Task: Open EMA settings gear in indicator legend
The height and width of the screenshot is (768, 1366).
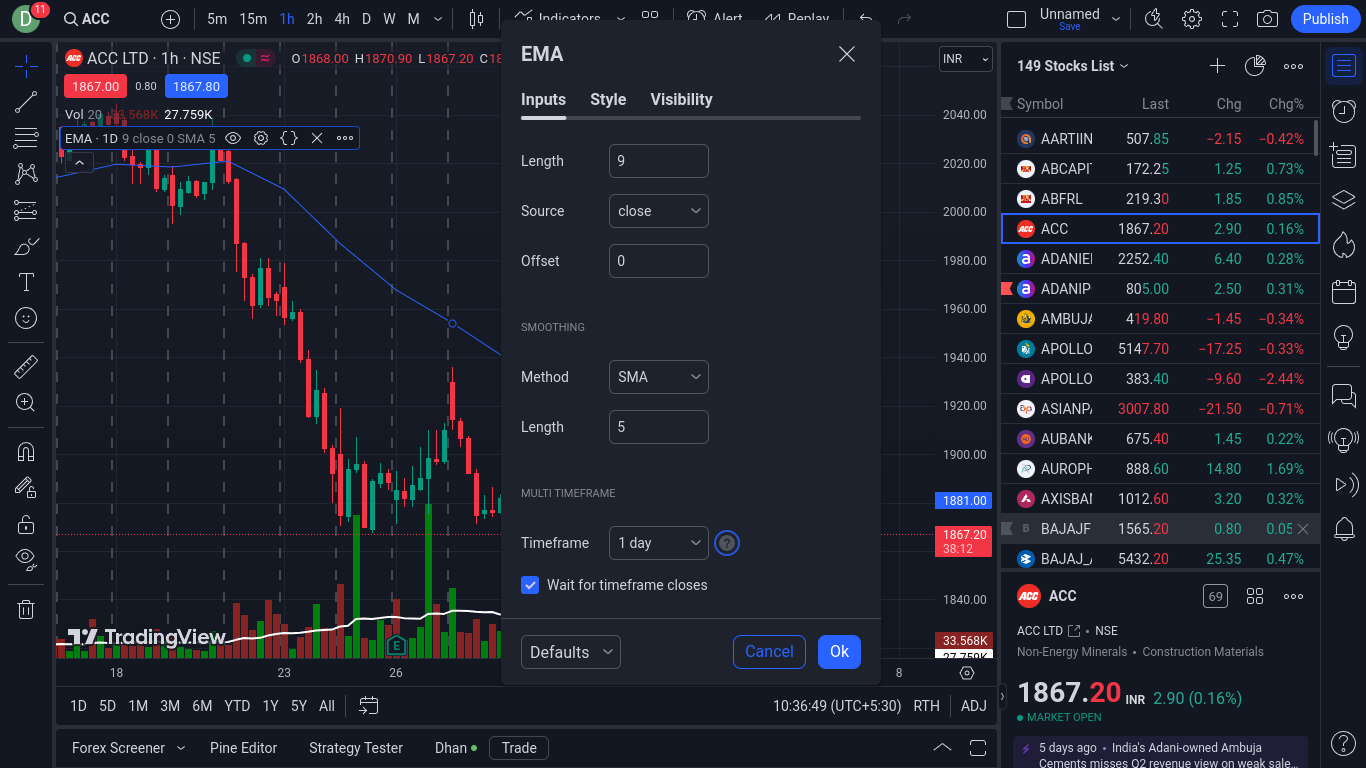Action: pyautogui.click(x=261, y=138)
